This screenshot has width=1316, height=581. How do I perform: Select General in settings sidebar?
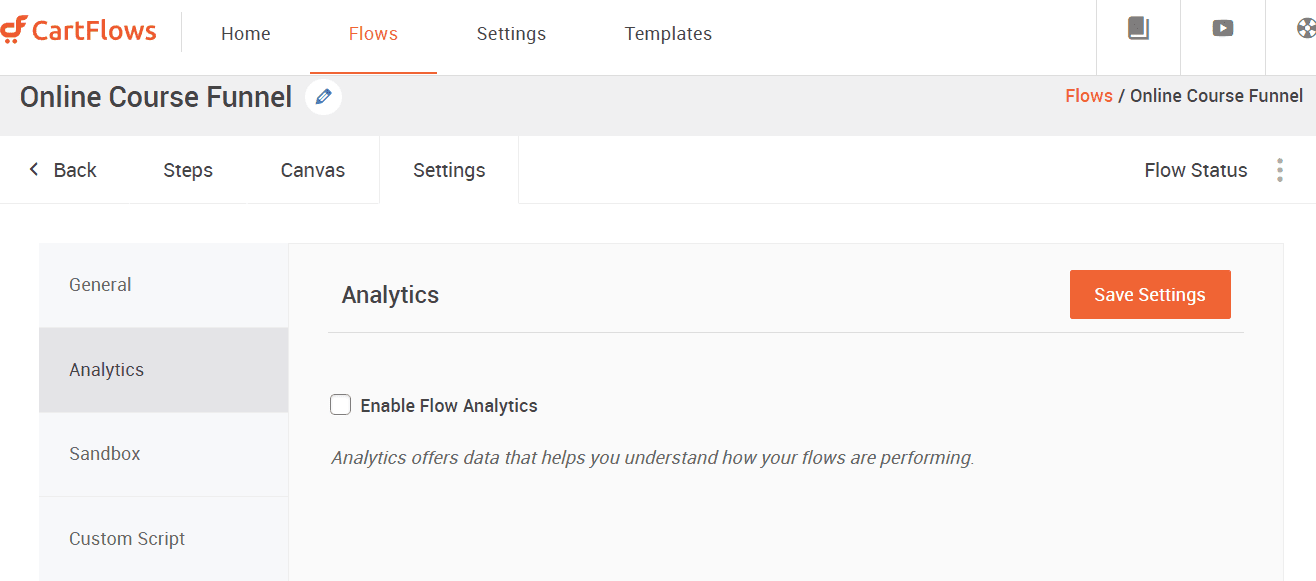coord(100,285)
